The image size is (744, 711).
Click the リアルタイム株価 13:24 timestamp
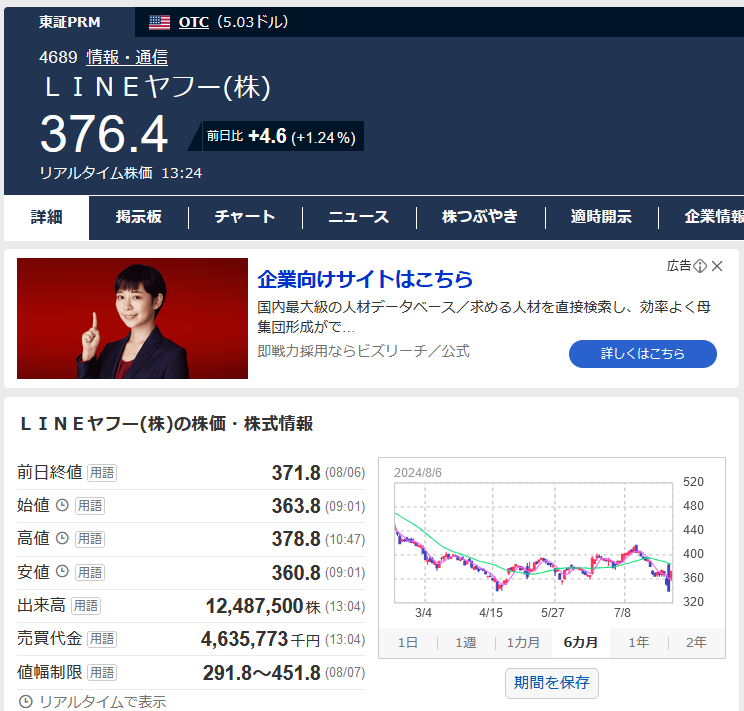[x=121, y=173]
